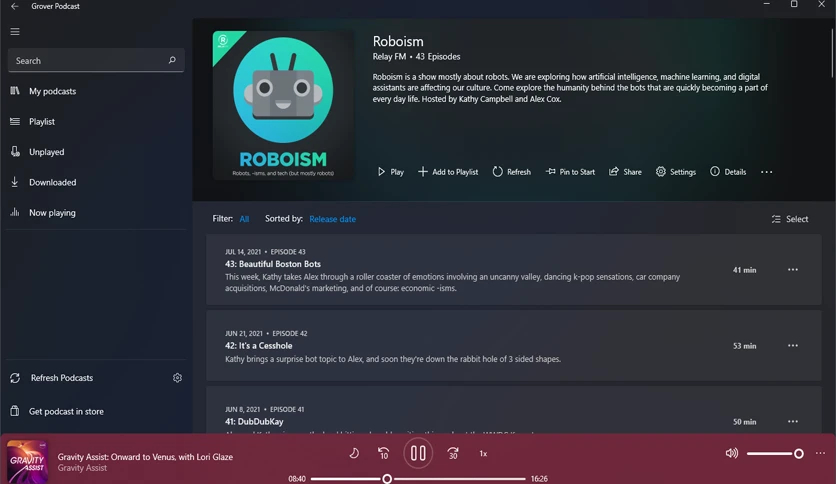
Task: Open episode 41: DubDubKay
Action: [x=513, y=410]
